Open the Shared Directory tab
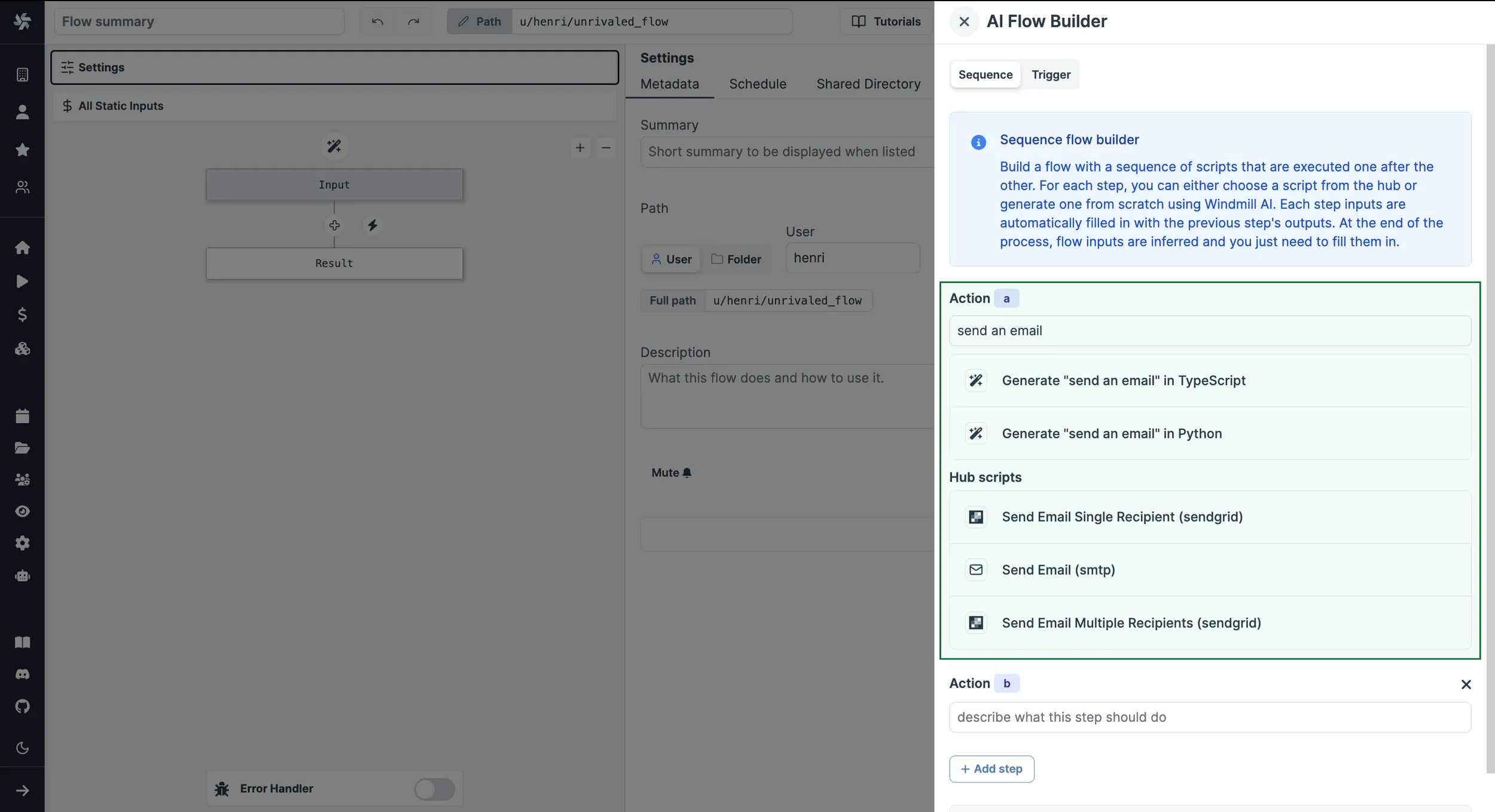This screenshot has height=812, width=1495. point(868,84)
